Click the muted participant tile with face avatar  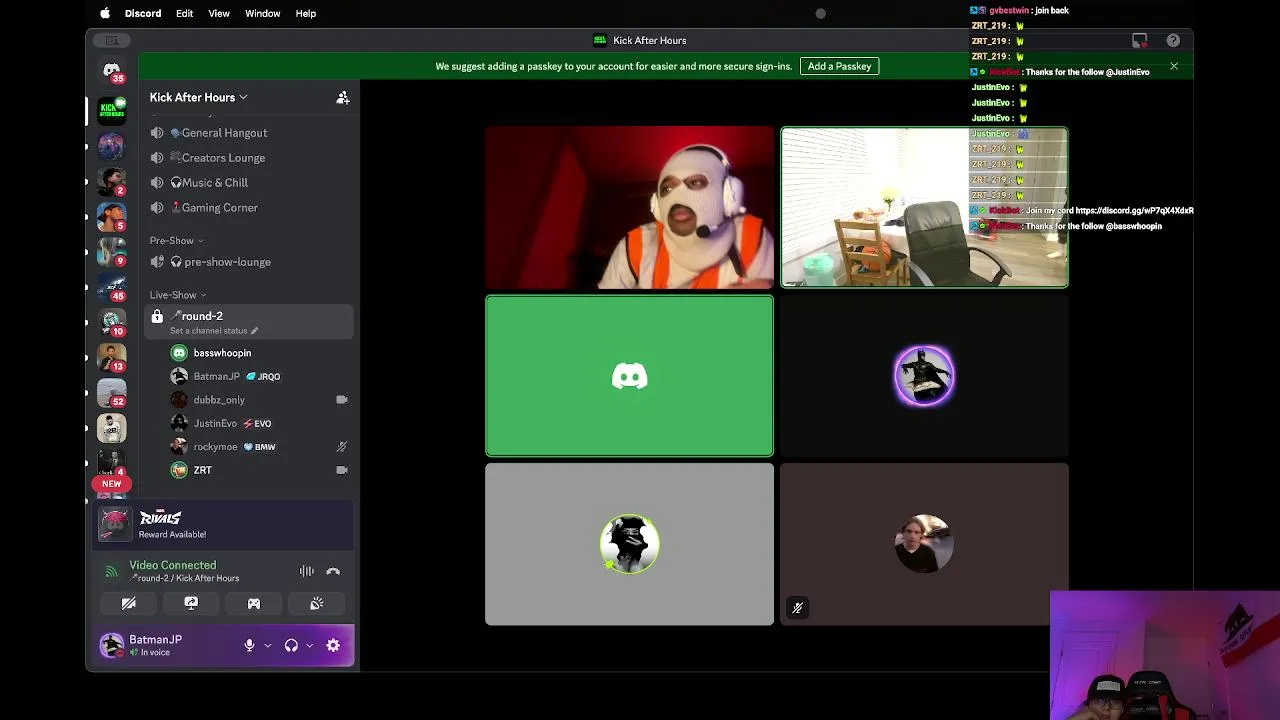[924, 544]
